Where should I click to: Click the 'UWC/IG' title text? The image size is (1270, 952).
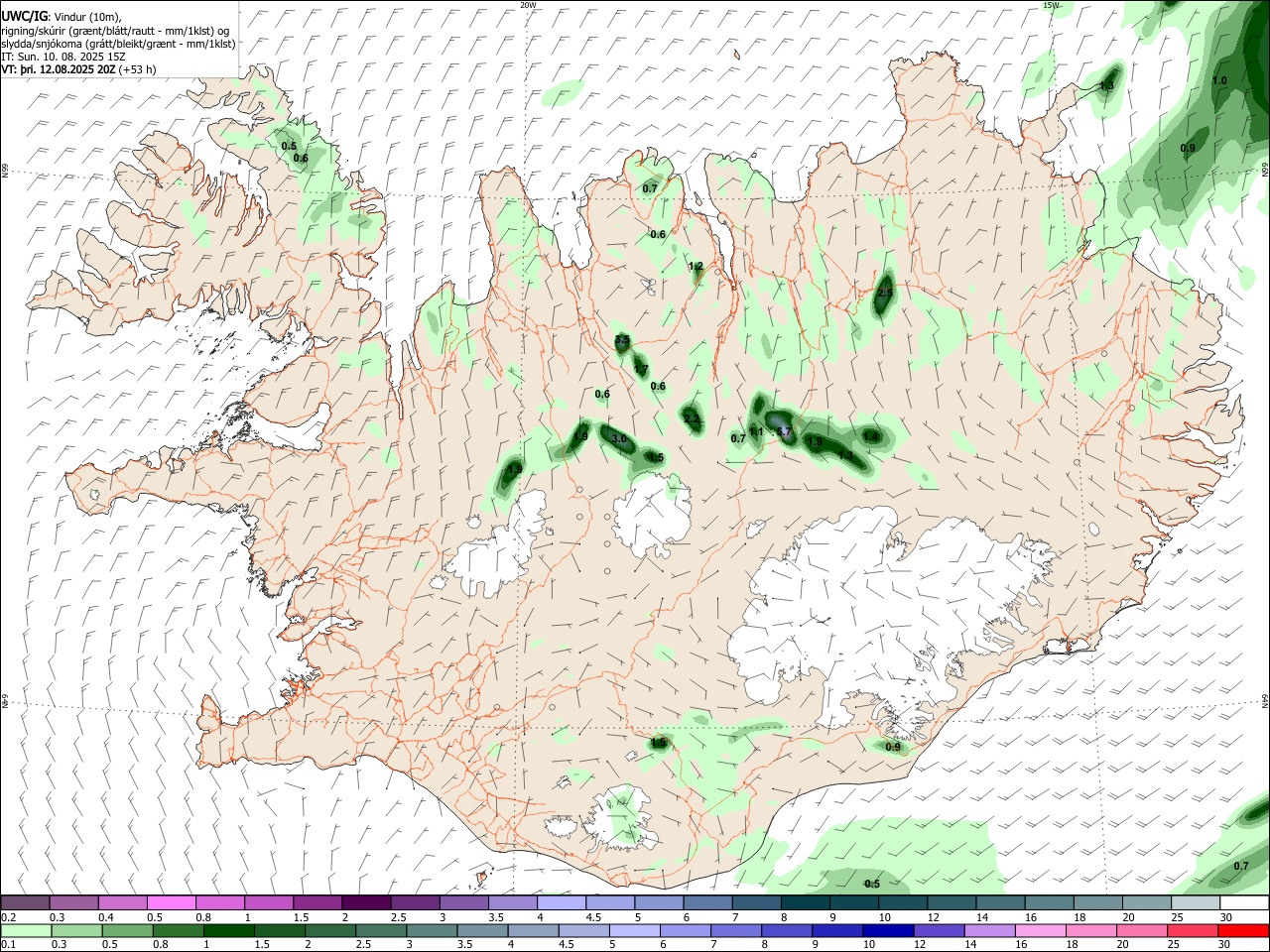point(24,16)
